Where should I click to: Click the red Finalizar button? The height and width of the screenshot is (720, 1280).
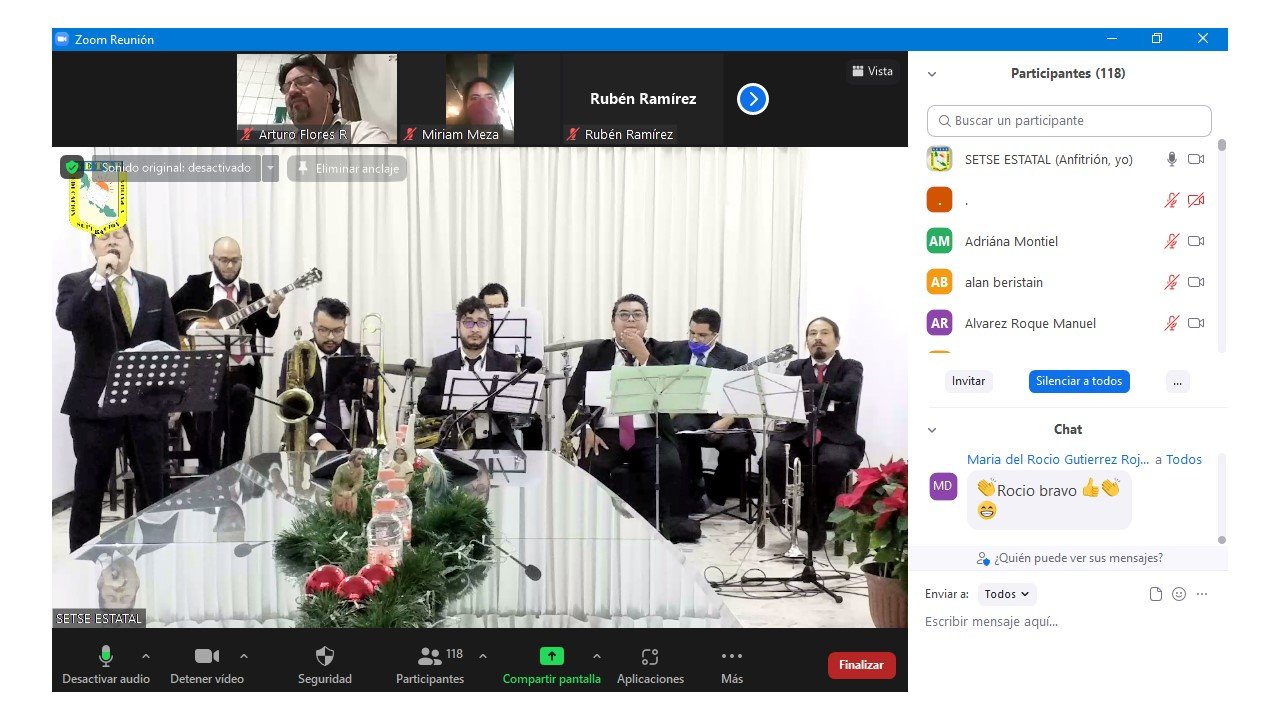tap(861, 665)
